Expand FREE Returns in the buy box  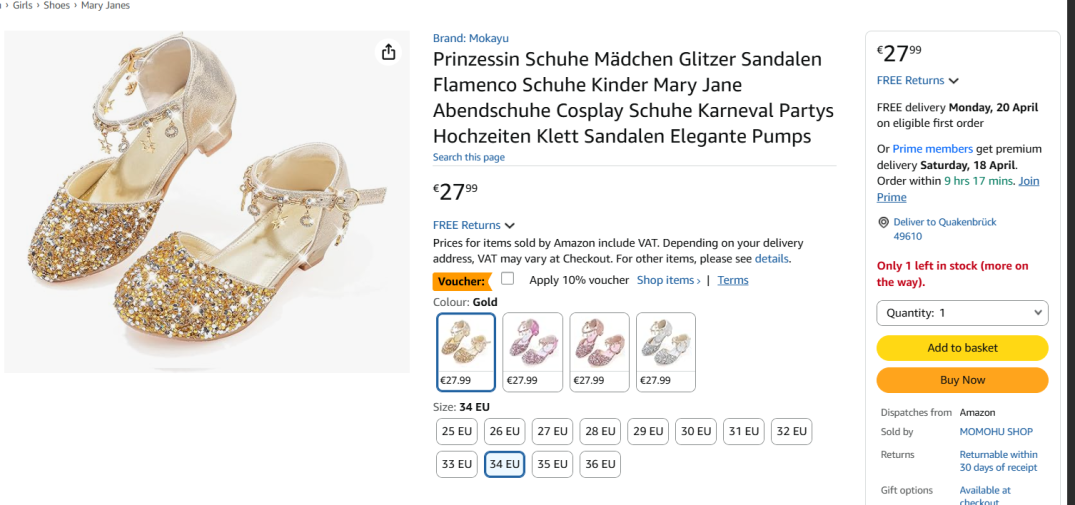[918, 80]
